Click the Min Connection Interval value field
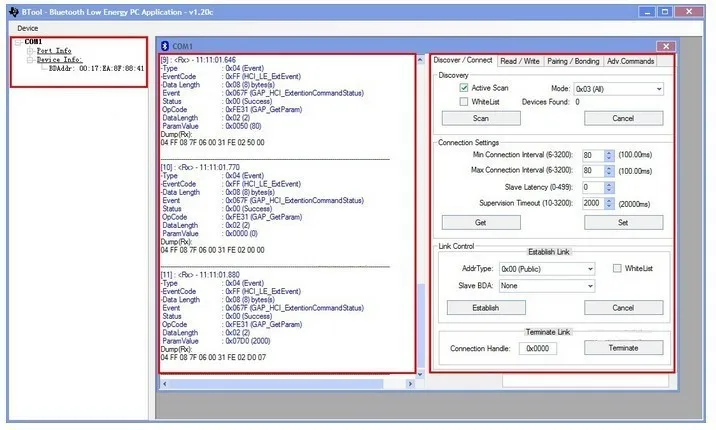716x430 pixels. [x=593, y=155]
